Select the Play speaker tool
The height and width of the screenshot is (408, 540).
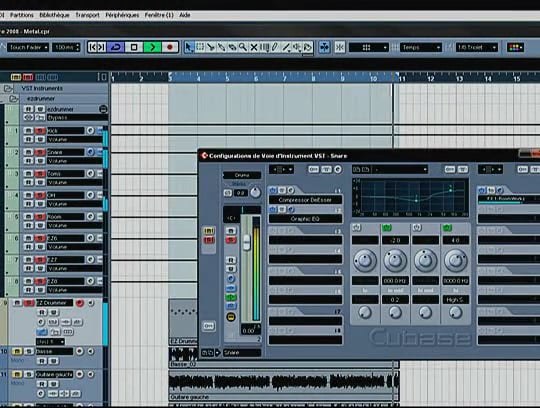(x=297, y=47)
